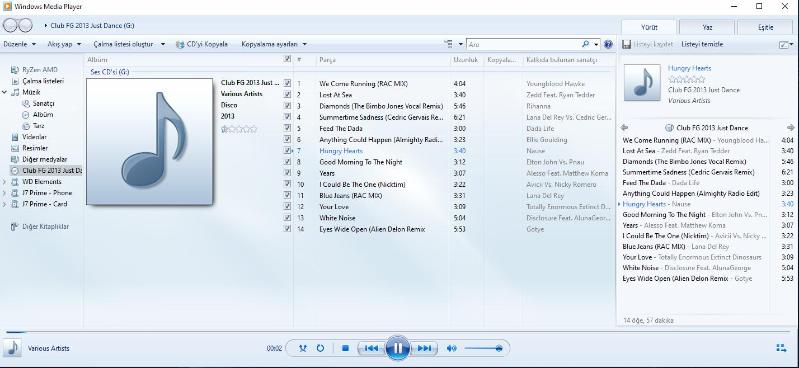This screenshot has width=799, height=368.
Task: Uncheck track 2 Lost At Sea
Action: 287,94
